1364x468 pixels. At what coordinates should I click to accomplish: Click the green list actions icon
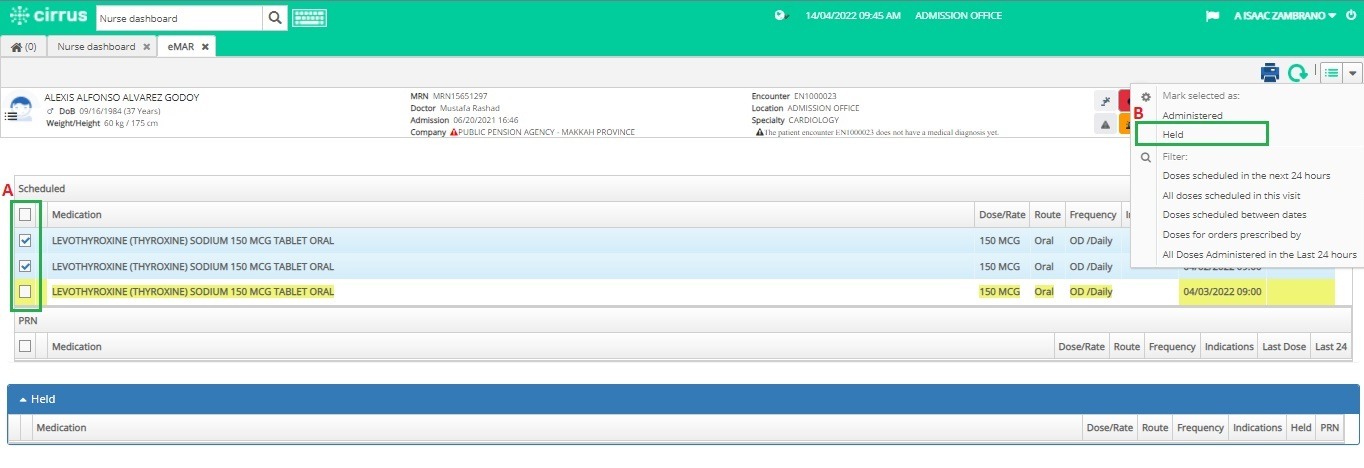point(1332,72)
